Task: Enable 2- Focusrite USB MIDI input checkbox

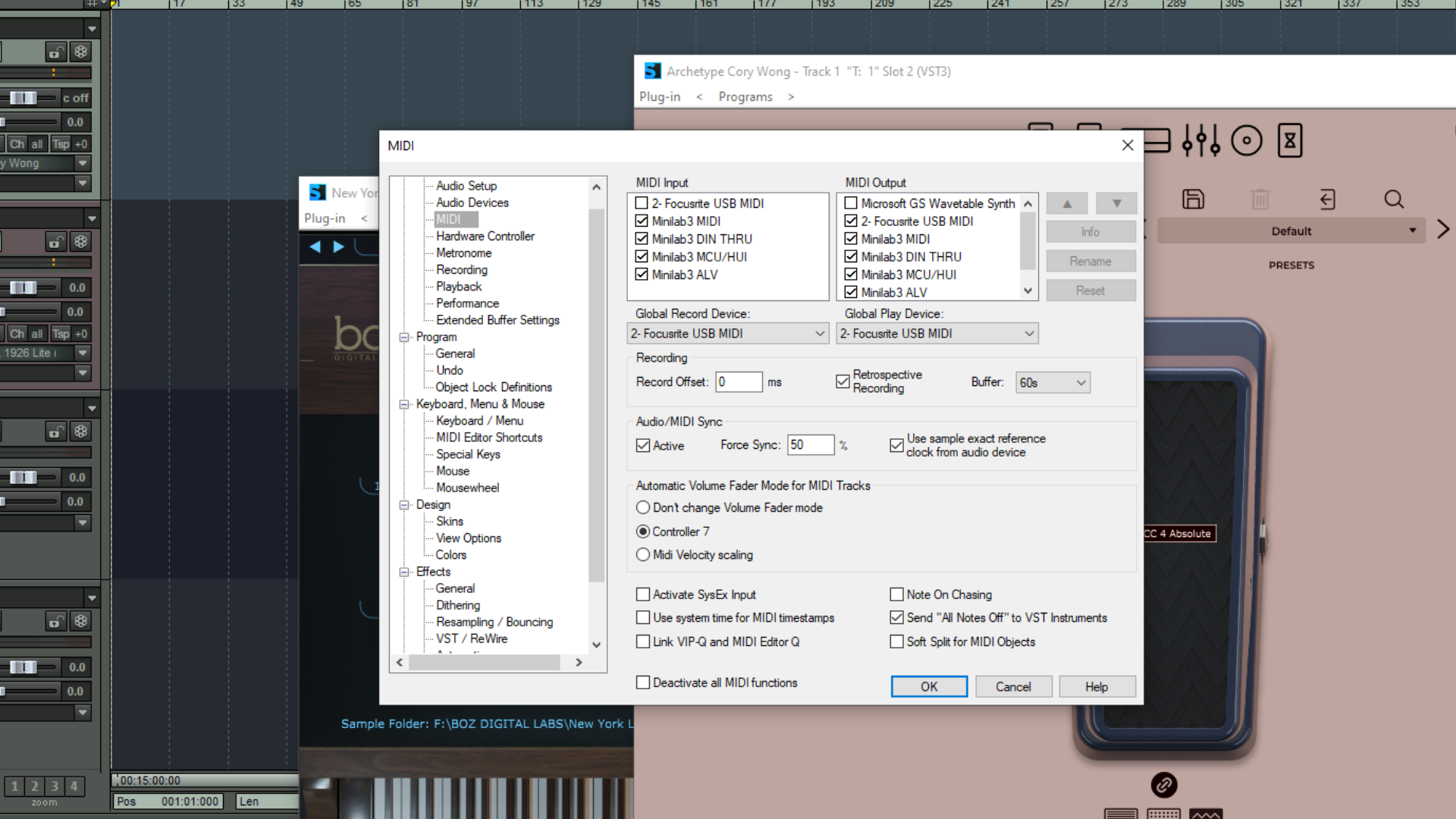Action: (x=642, y=203)
